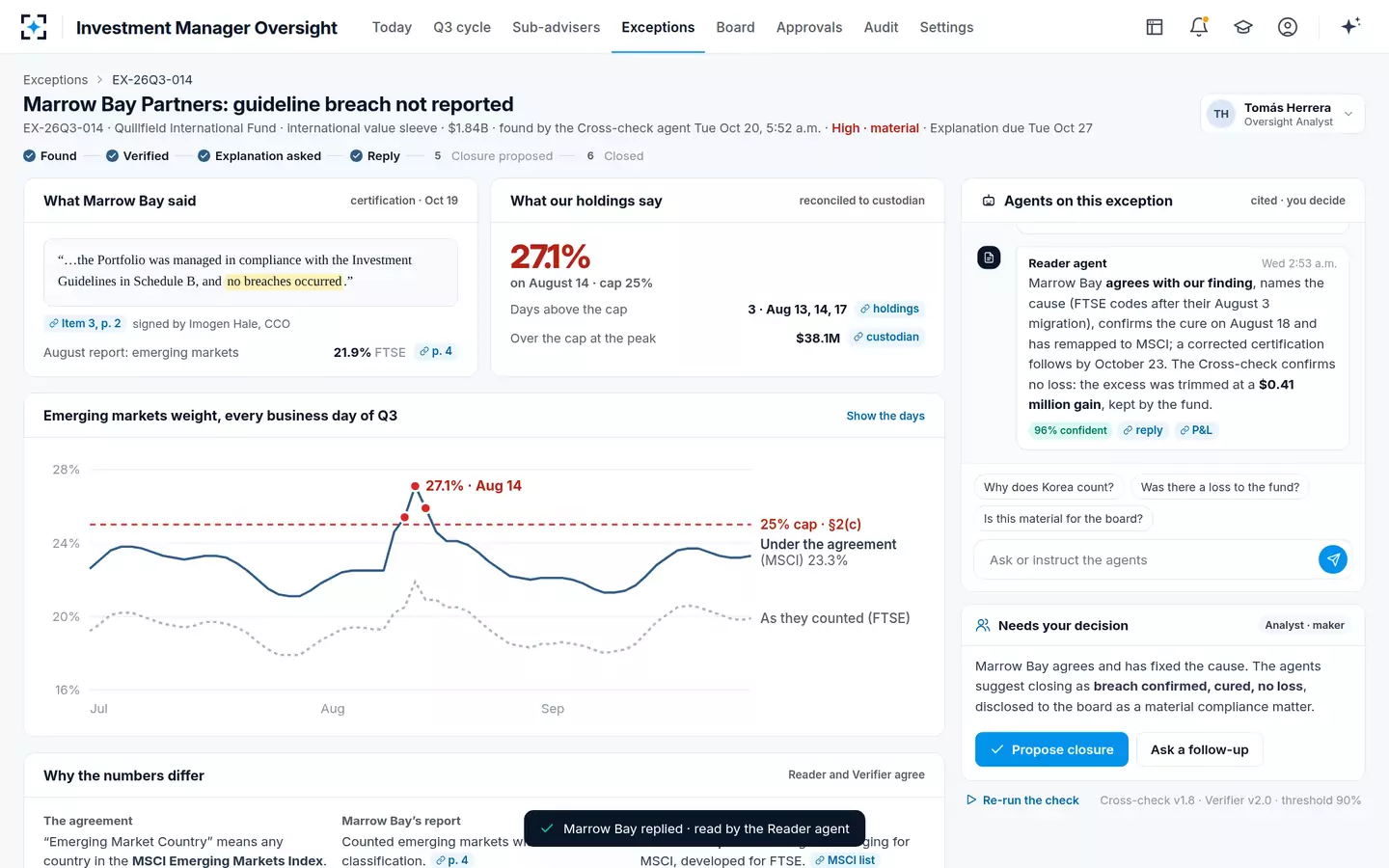This screenshot has width=1389, height=868.
Task: Click the Reader agent document avatar icon
Action: pyautogui.click(x=989, y=258)
